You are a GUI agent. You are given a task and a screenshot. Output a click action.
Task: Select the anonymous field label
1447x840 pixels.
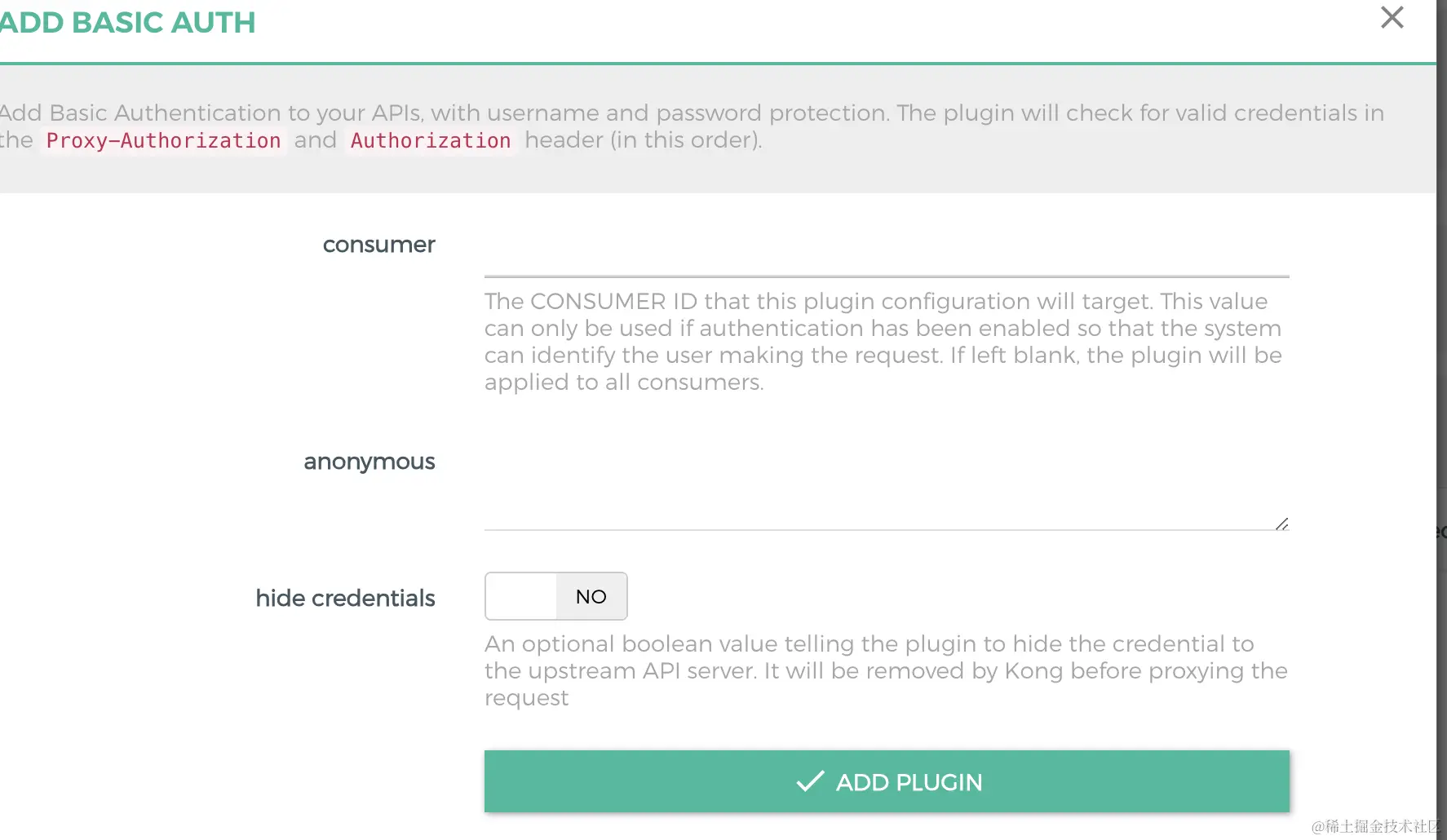pos(369,462)
